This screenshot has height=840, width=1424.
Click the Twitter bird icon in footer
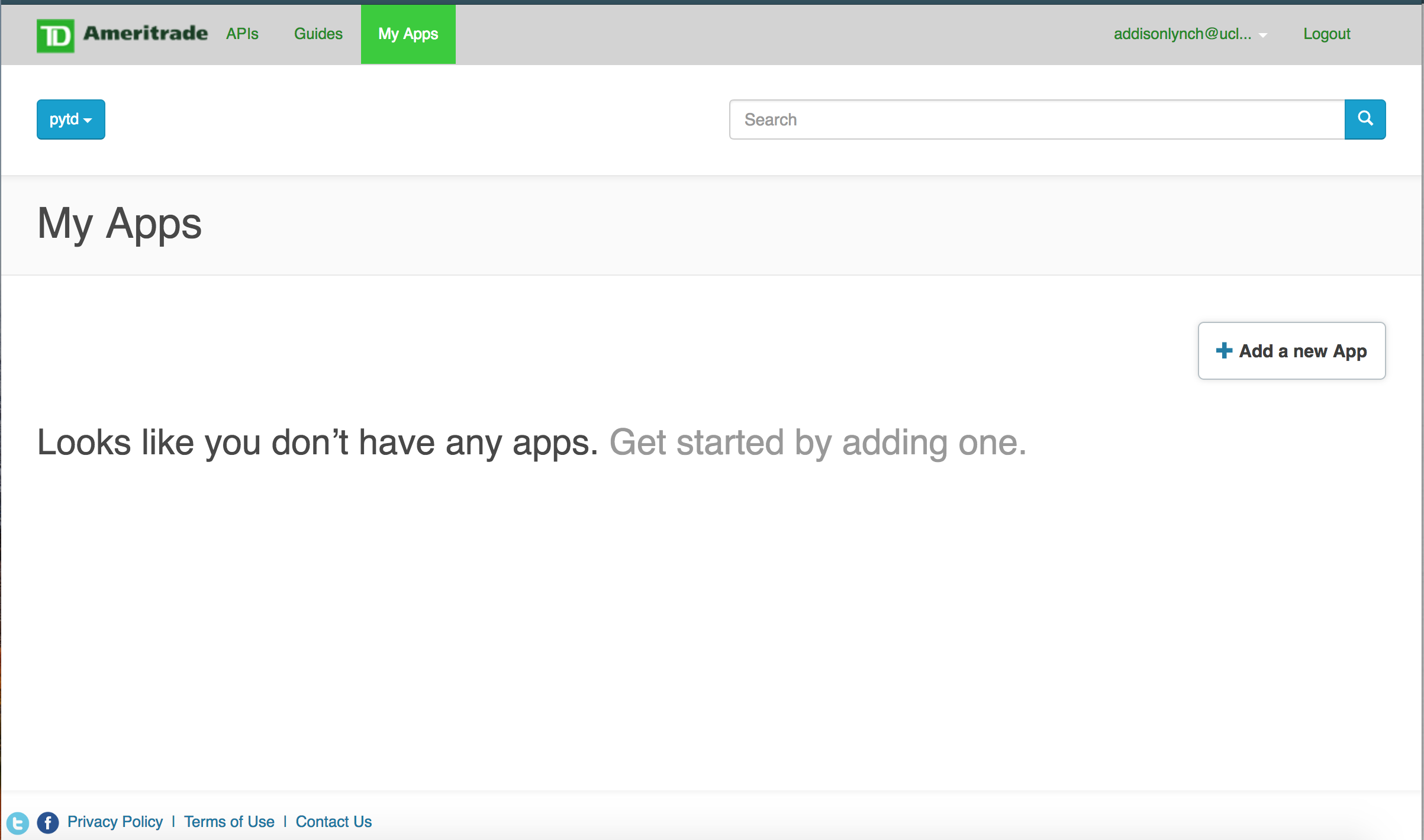18,821
